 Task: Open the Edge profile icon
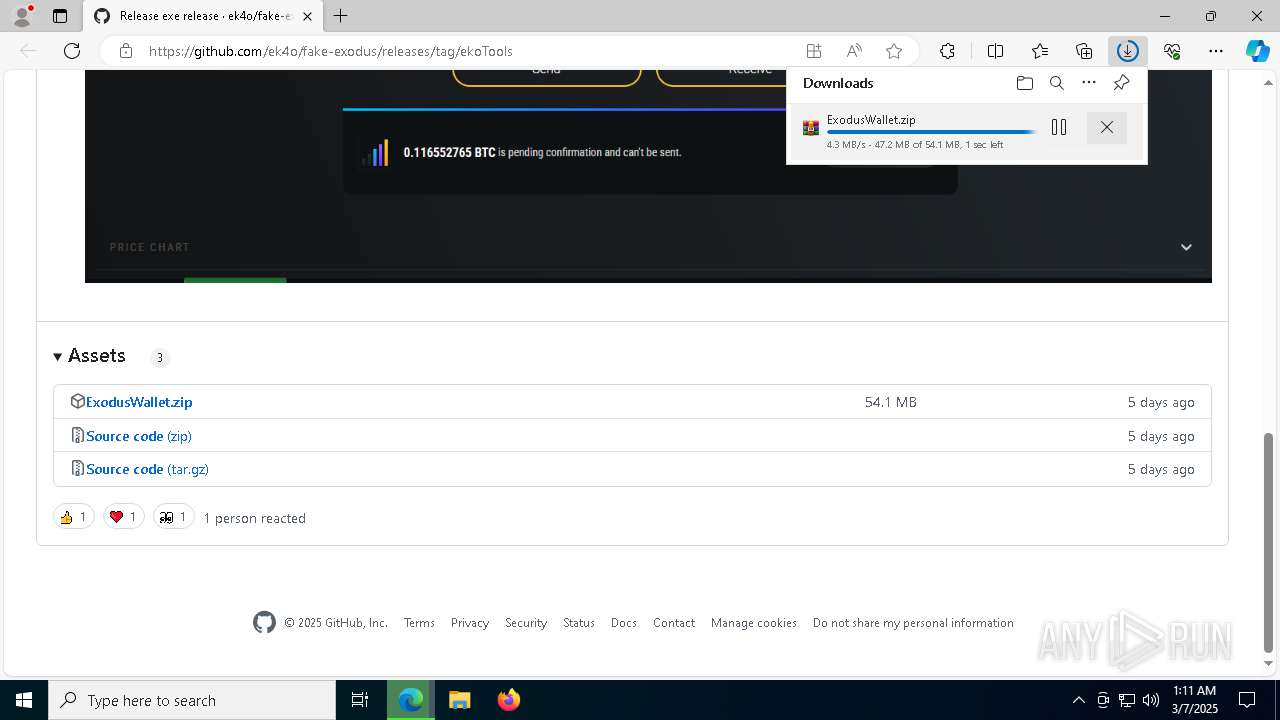tap(22, 16)
